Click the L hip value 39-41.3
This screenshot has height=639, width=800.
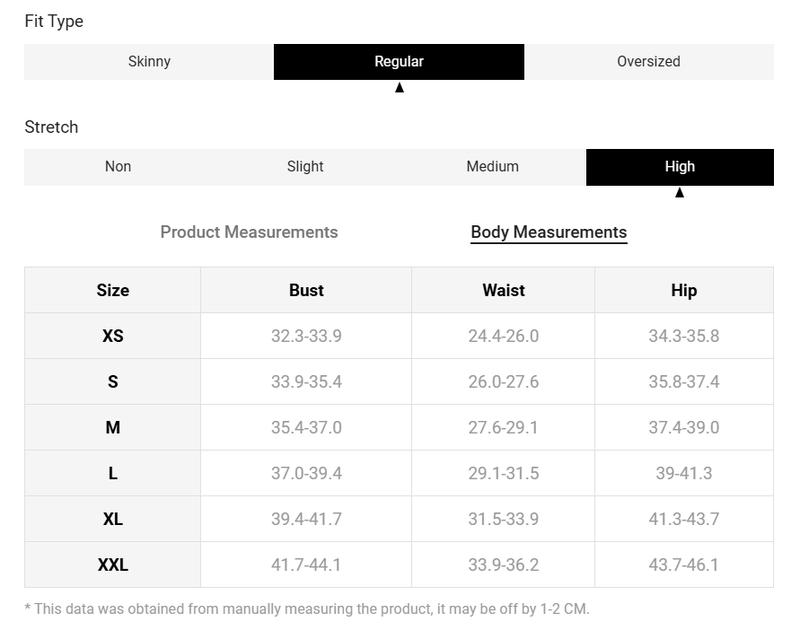[684, 473]
